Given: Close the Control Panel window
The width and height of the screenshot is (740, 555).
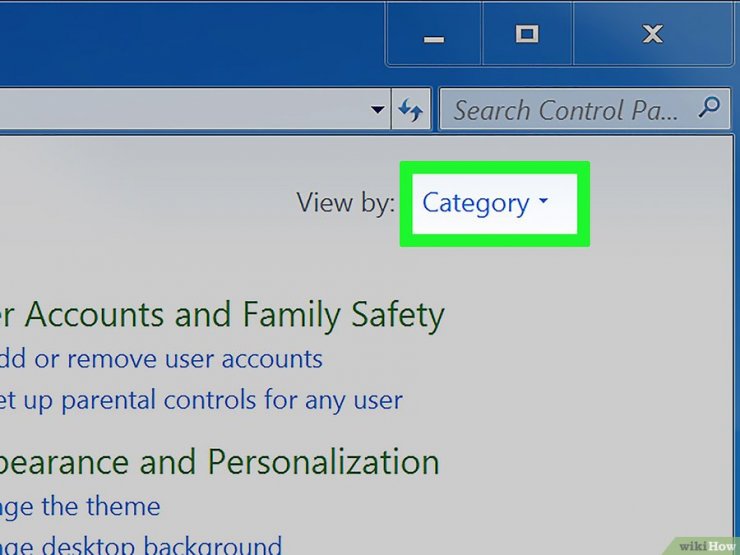Looking at the screenshot, I should [x=652, y=35].
